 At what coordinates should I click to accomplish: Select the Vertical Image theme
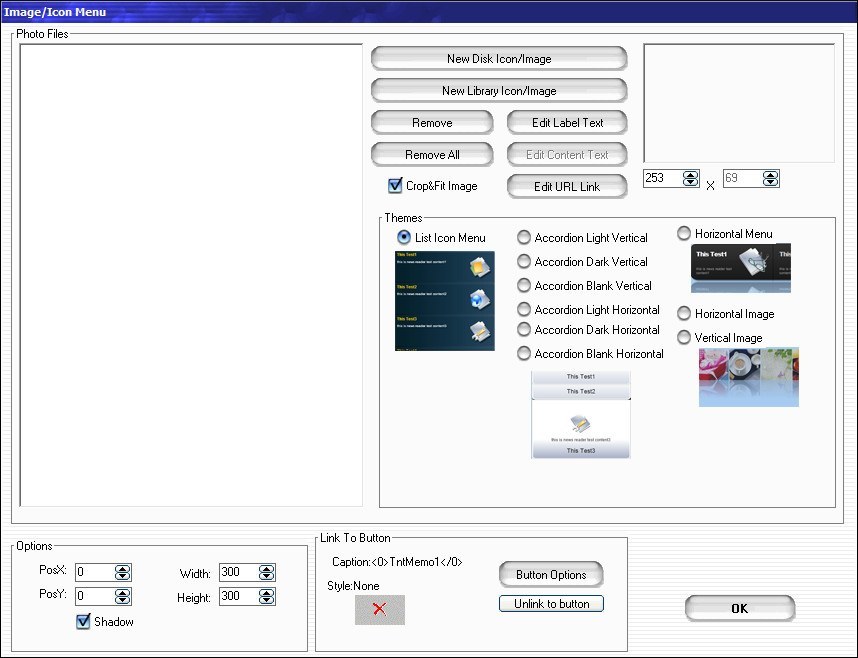click(684, 338)
